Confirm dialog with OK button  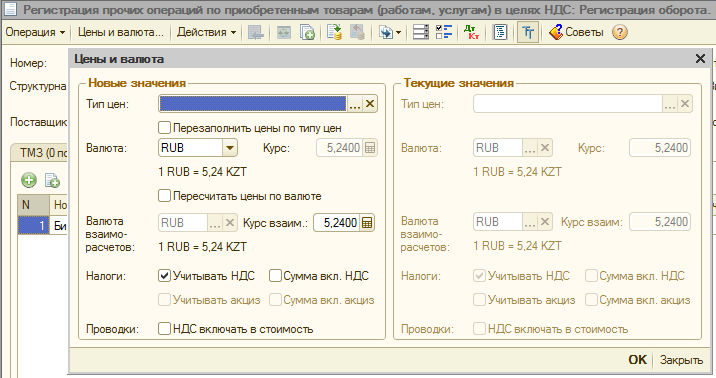click(637, 360)
